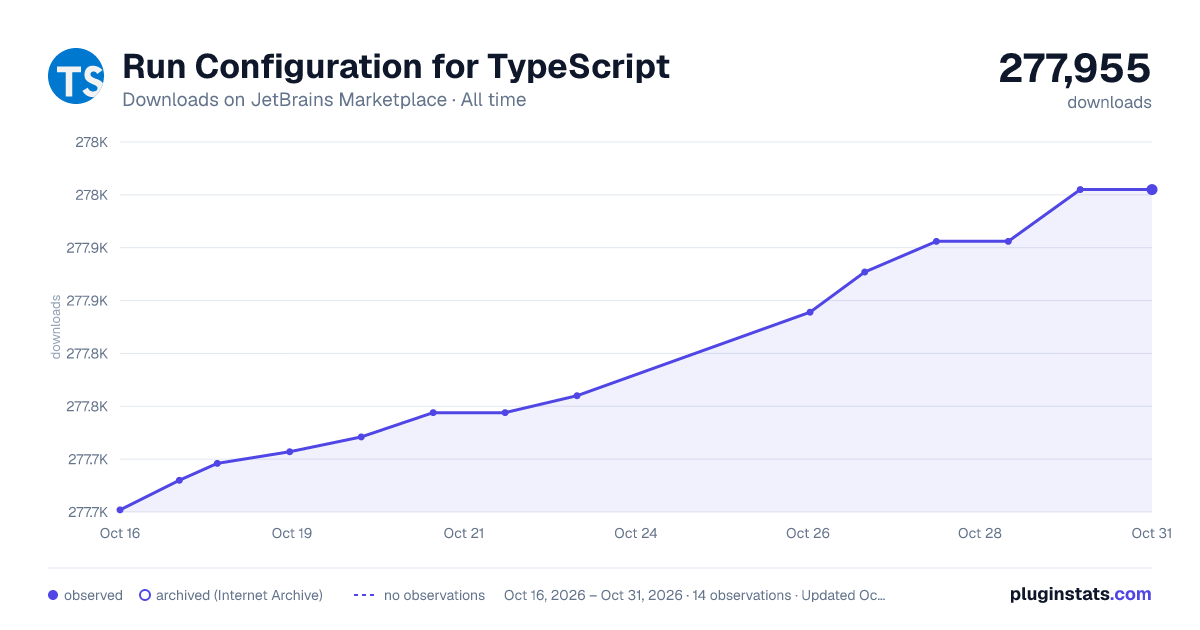Select the data point above Oct 26

(810, 312)
